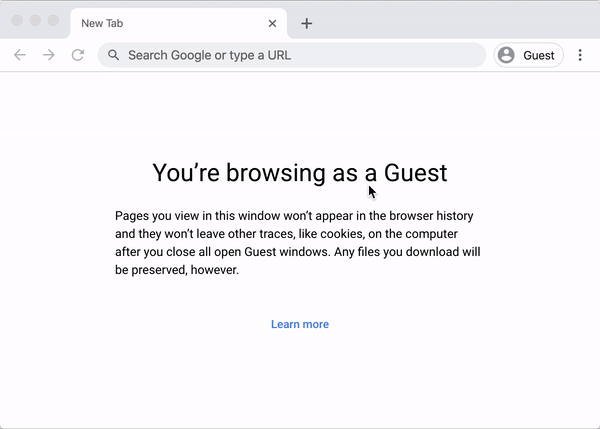Viewport: 600px width, 429px height.
Task: Focus the Search Google or type a URL field
Action: click(x=292, y=55)
